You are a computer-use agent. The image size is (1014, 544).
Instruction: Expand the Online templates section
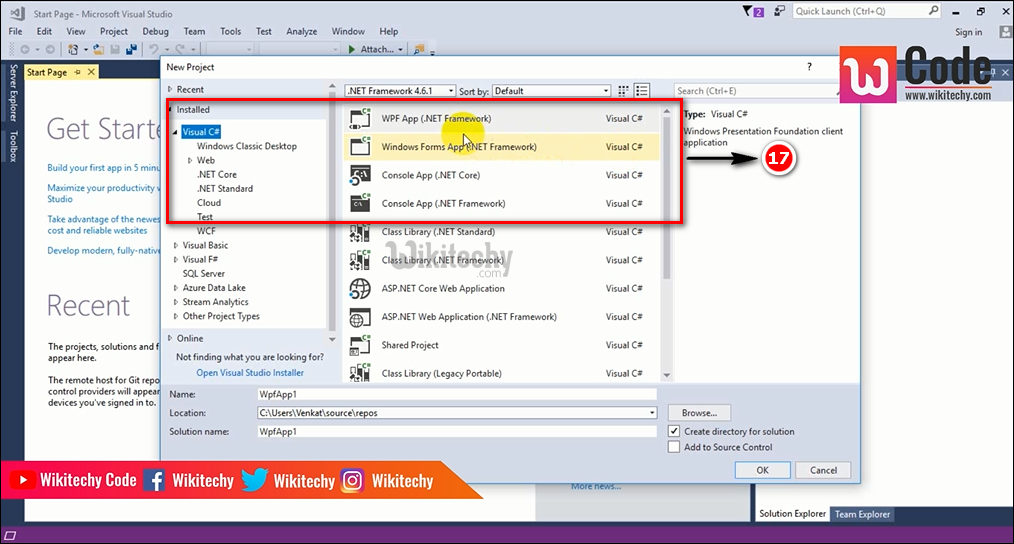[x=170, y=338]
